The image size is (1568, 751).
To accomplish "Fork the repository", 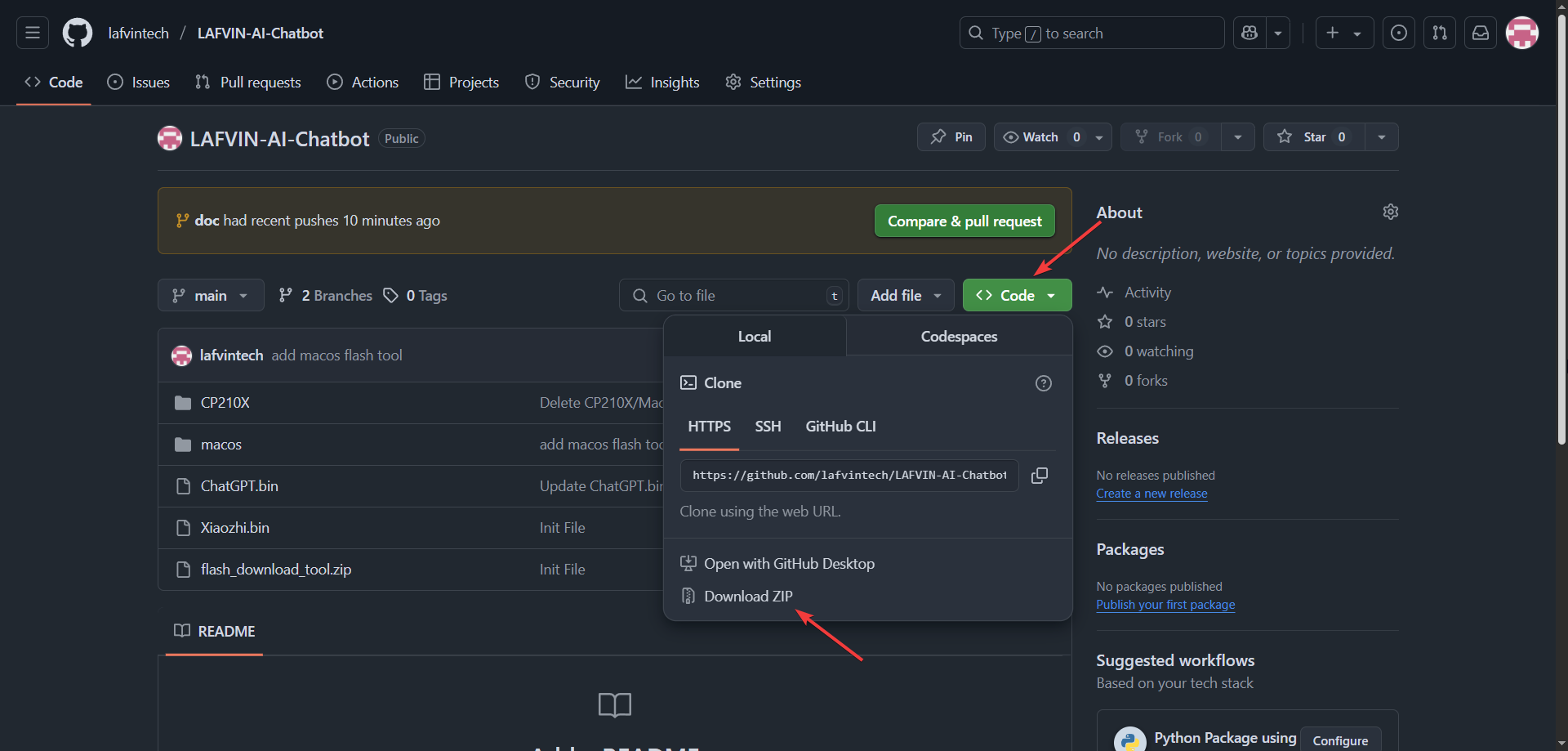I will point(1171,137).
